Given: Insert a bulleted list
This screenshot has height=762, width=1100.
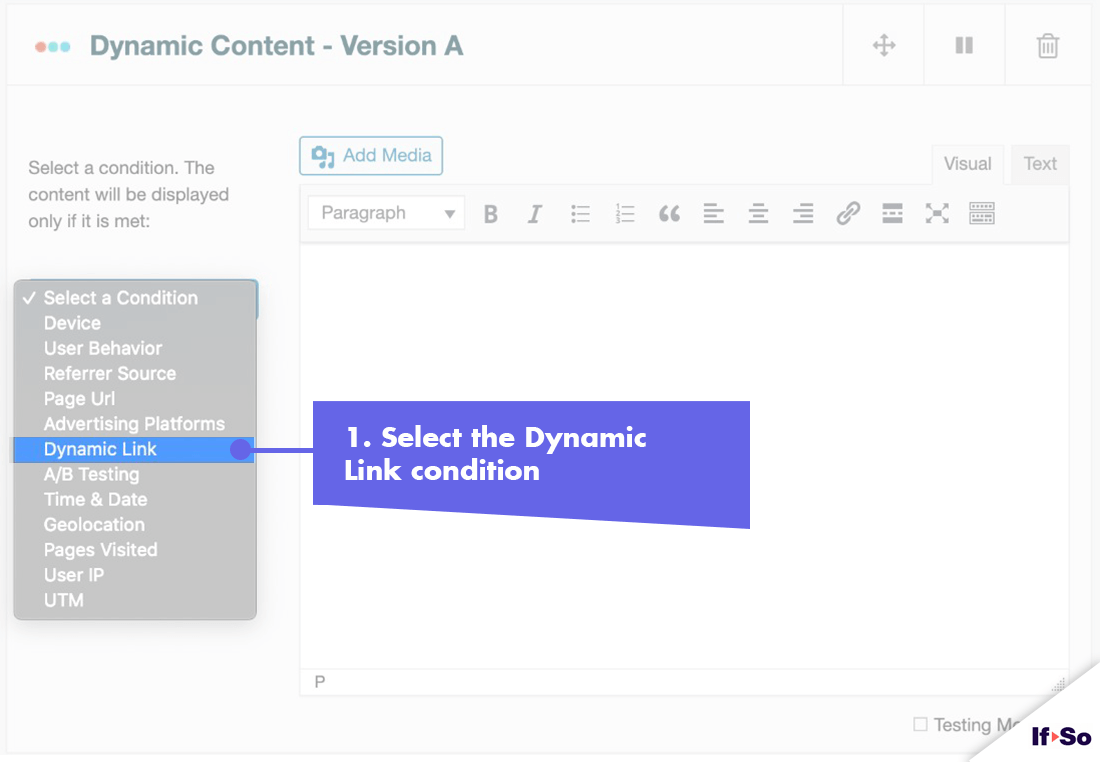Looking at the screenshot, I should 580,213.
